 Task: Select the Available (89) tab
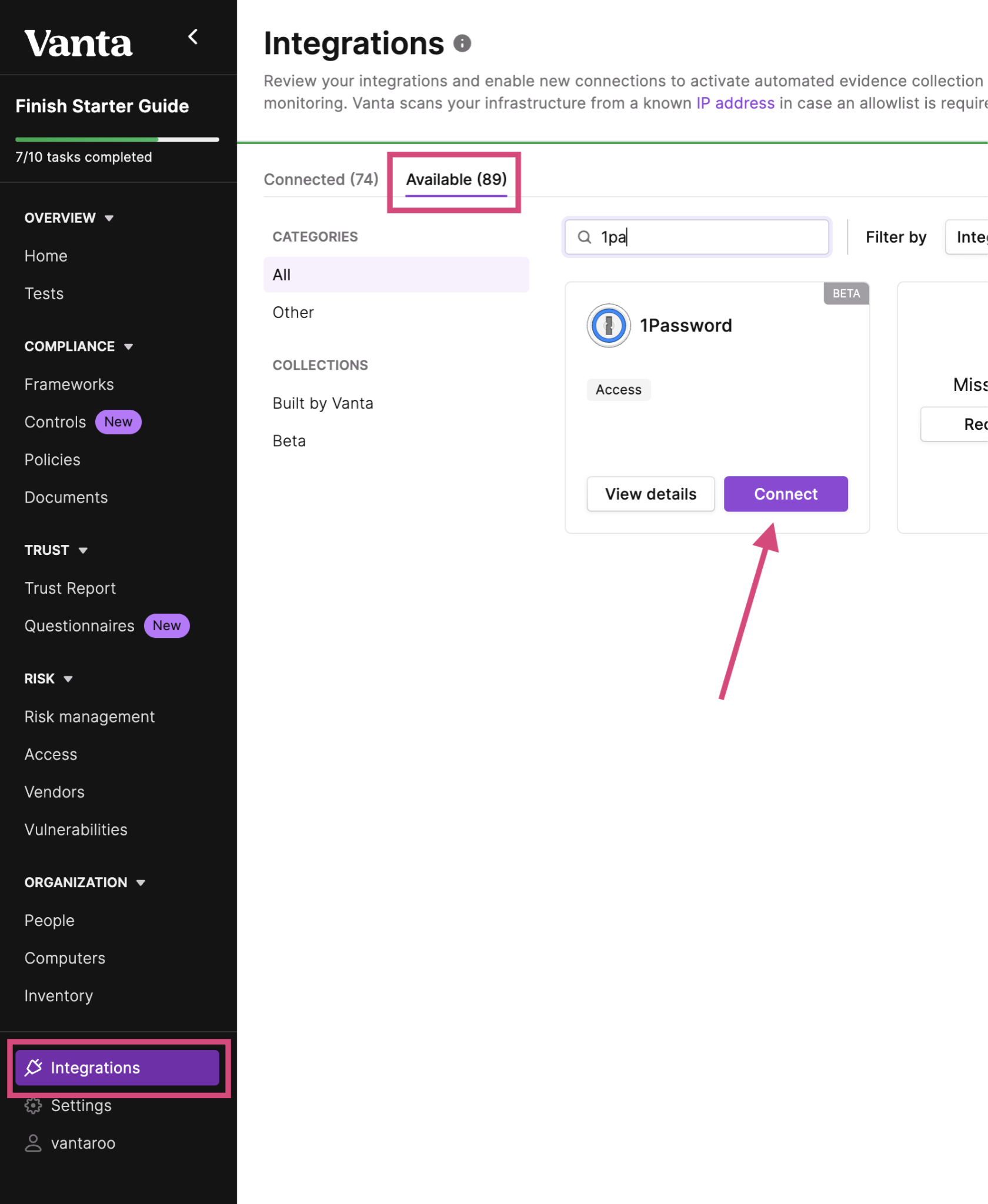(x=456, y=179)
